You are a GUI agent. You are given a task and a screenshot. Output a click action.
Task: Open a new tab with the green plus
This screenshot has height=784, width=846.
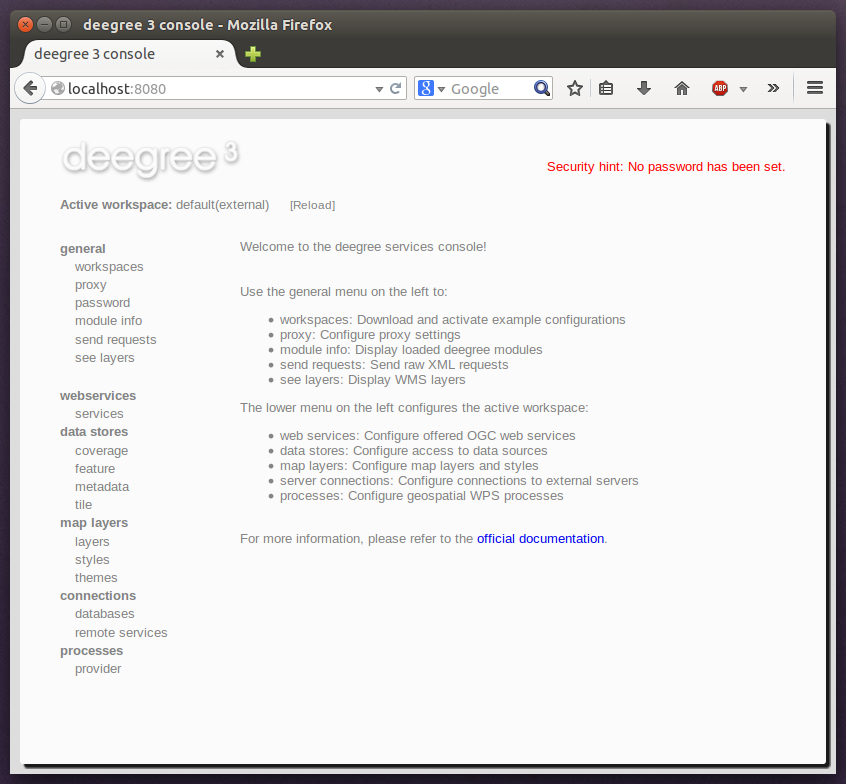251,54
